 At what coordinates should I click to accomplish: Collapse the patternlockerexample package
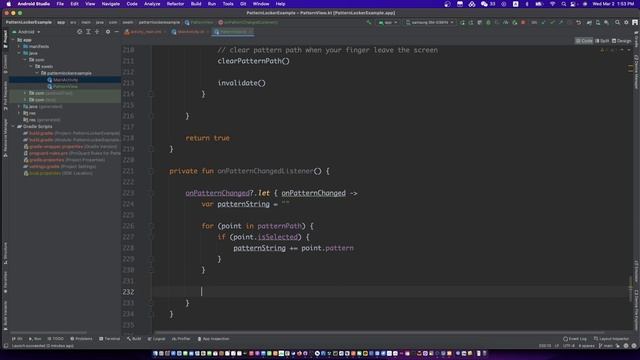pyautogui.click(x=37, y=73)
